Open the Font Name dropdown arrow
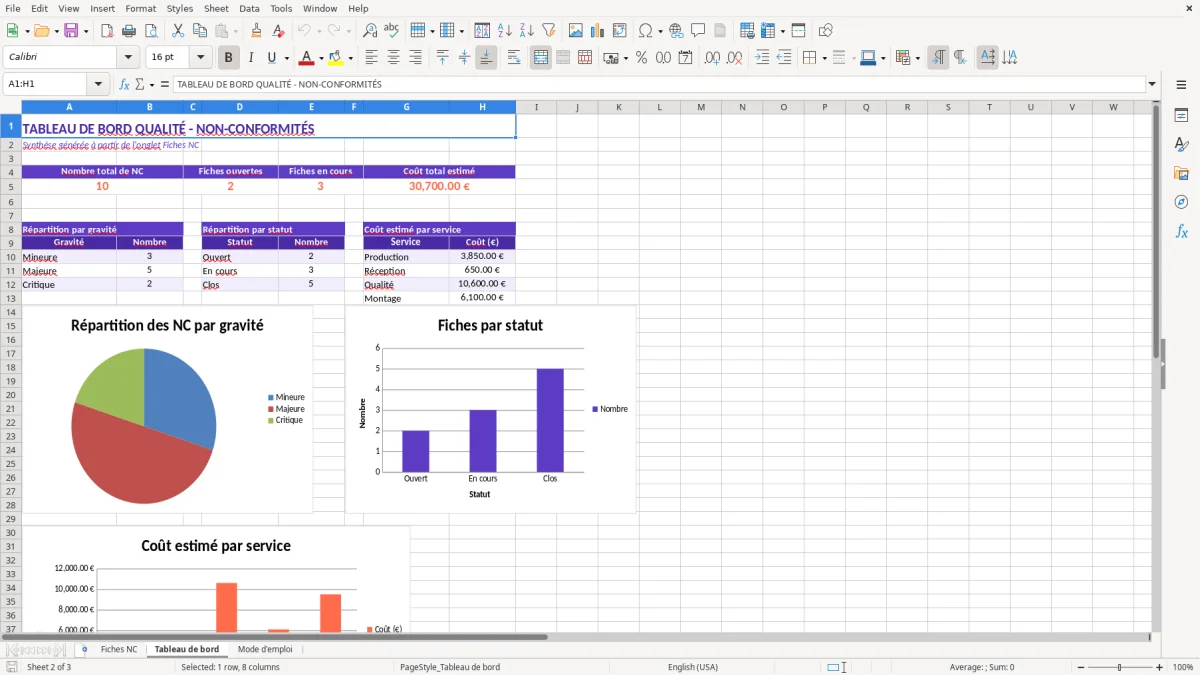 click(x=128, y=58)
